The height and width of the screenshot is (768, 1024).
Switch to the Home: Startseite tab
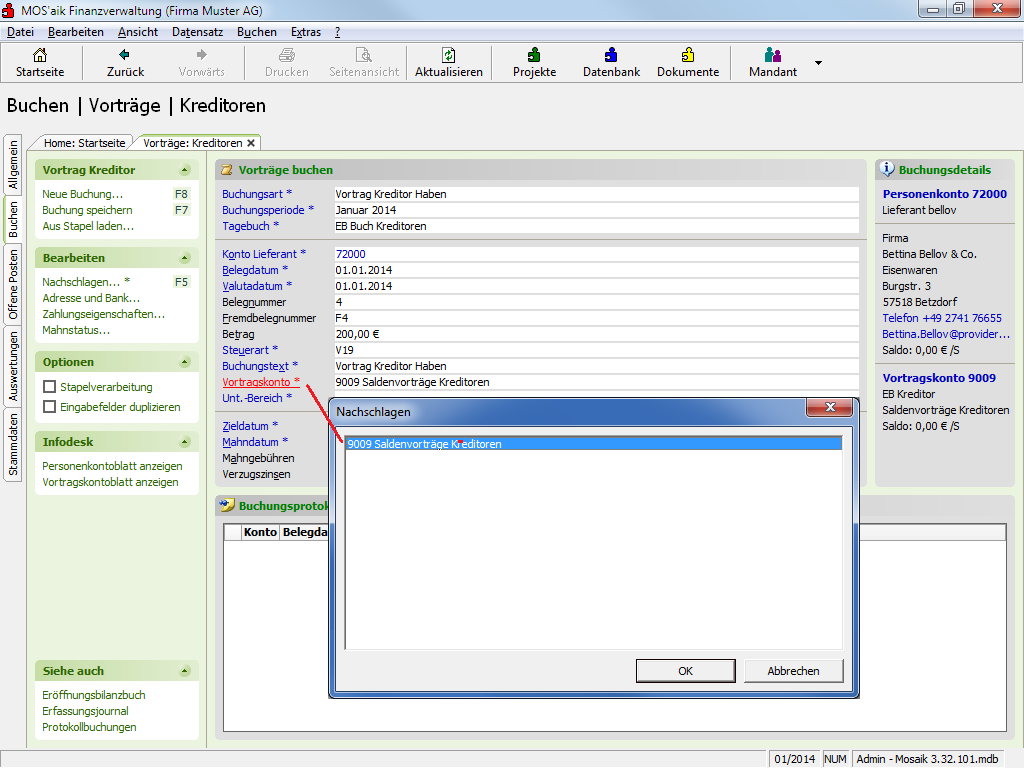tap(84, 143)
